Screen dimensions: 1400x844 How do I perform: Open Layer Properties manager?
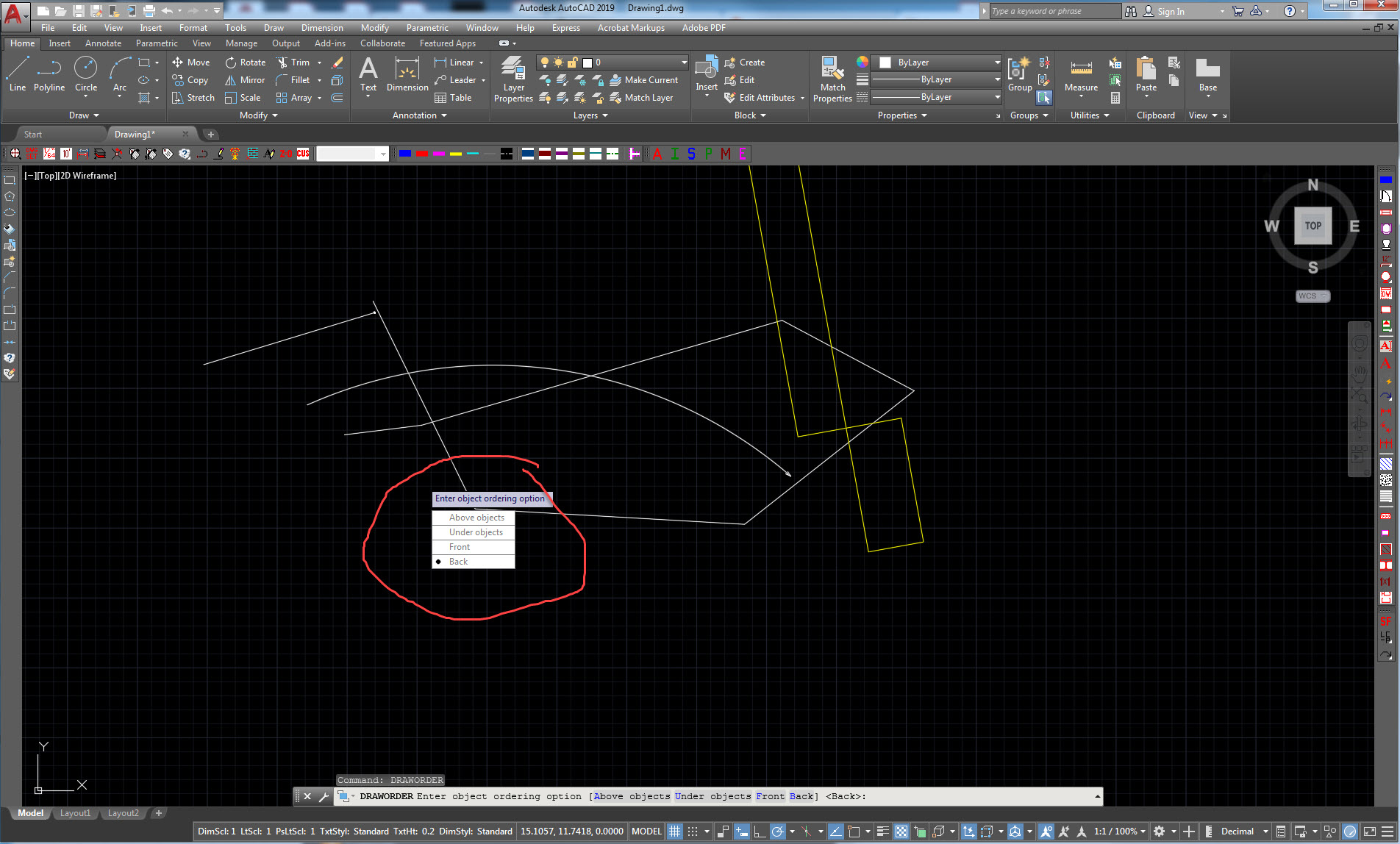pyautogui.click(x=512, y=77)
